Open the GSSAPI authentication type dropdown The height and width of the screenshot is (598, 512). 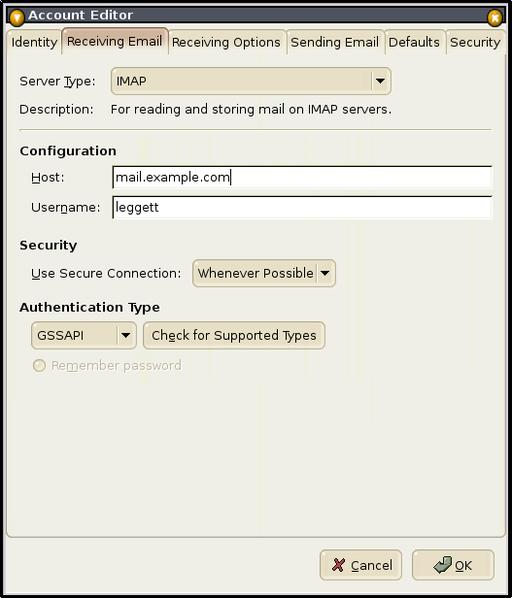pyautogui.click(x=84, y=335)
